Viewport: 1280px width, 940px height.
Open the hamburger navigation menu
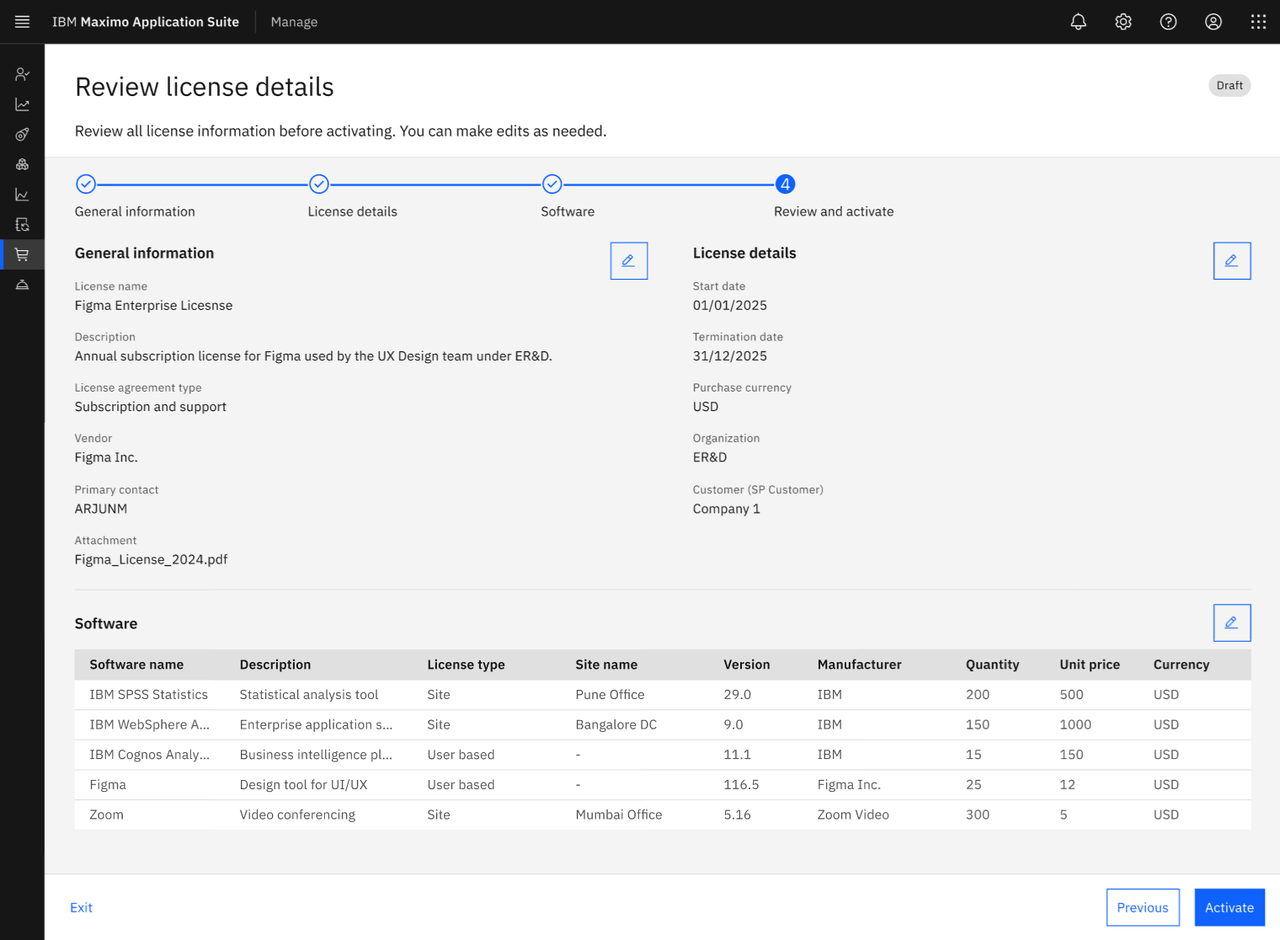click(22, 22)
